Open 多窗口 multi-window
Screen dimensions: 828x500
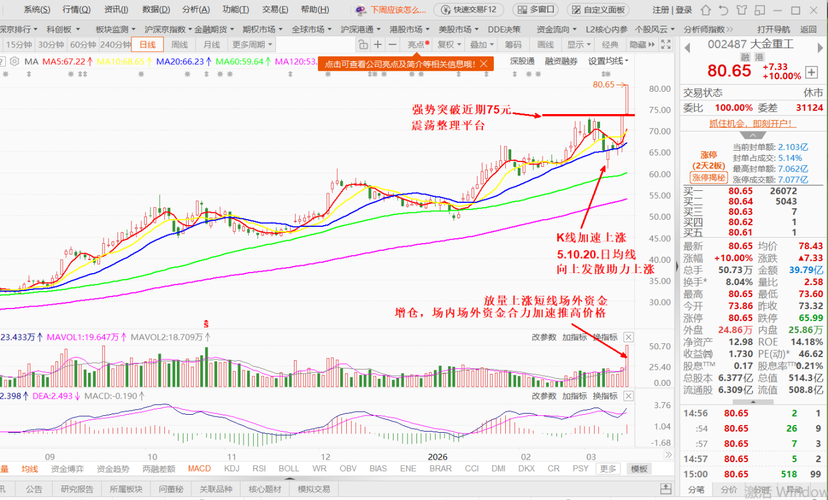pyautogui.click(x=536, y=10)
